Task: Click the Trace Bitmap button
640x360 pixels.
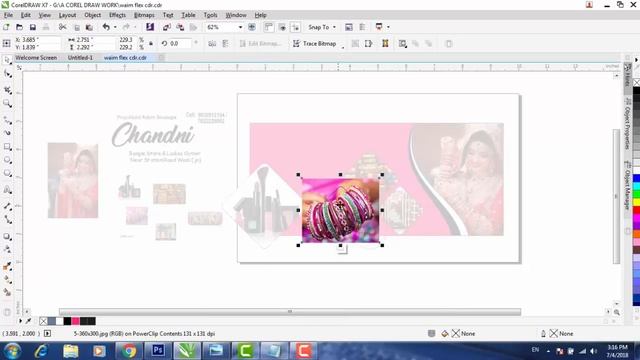Action: tap(315, 43)
